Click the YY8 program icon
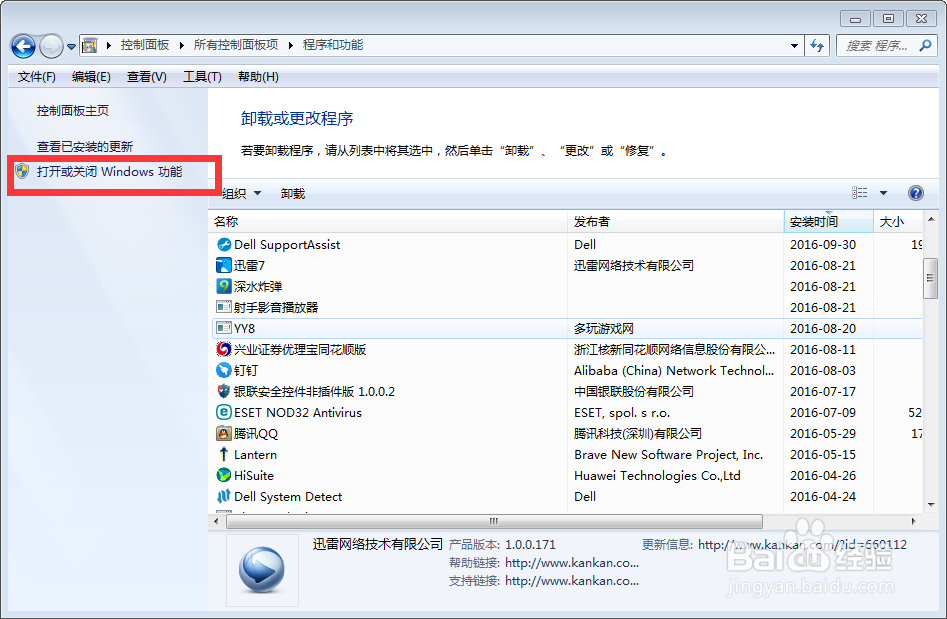The image size is (947, 619). [224, 328]
